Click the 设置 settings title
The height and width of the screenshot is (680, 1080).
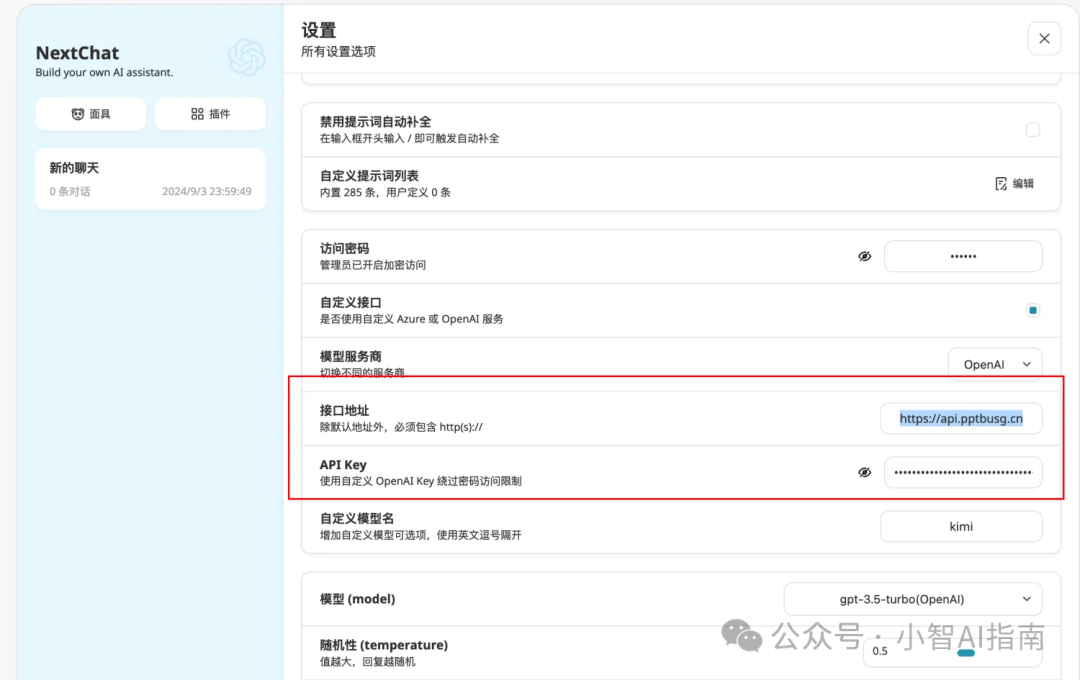[318, 30]
